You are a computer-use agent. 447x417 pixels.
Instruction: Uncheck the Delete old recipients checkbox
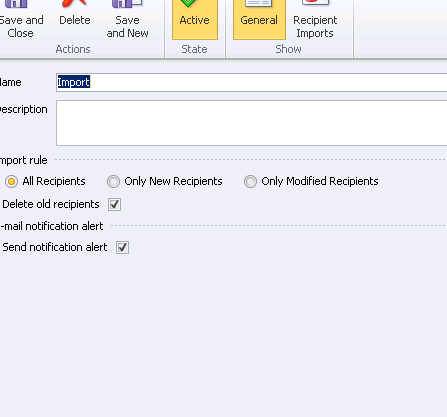coord(114,204)
